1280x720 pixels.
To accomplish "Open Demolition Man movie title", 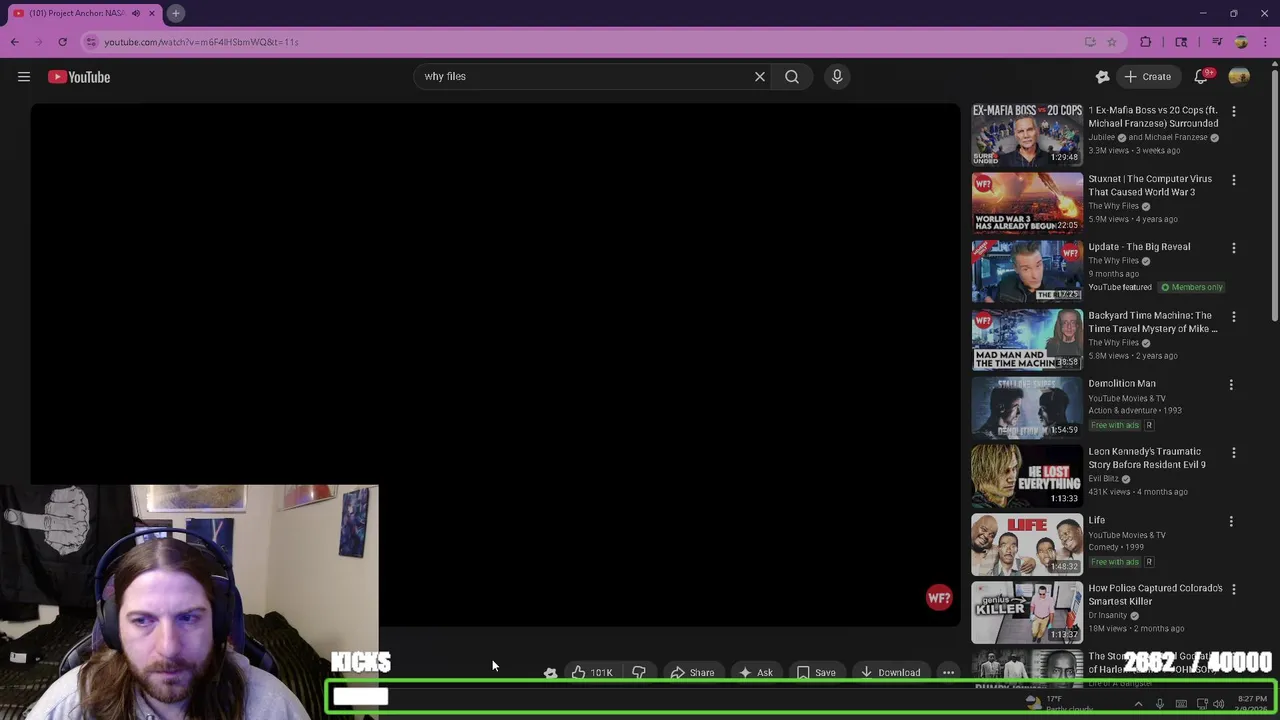I will (1122, 384).
